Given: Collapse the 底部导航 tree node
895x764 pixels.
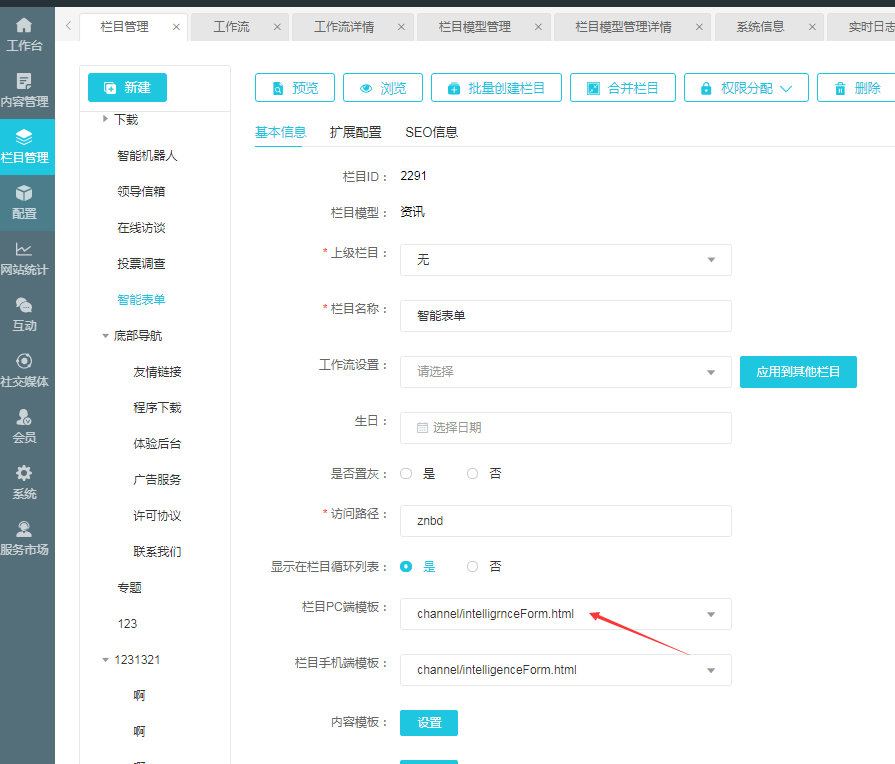Looking at the screenshot, I should point(105,336).
